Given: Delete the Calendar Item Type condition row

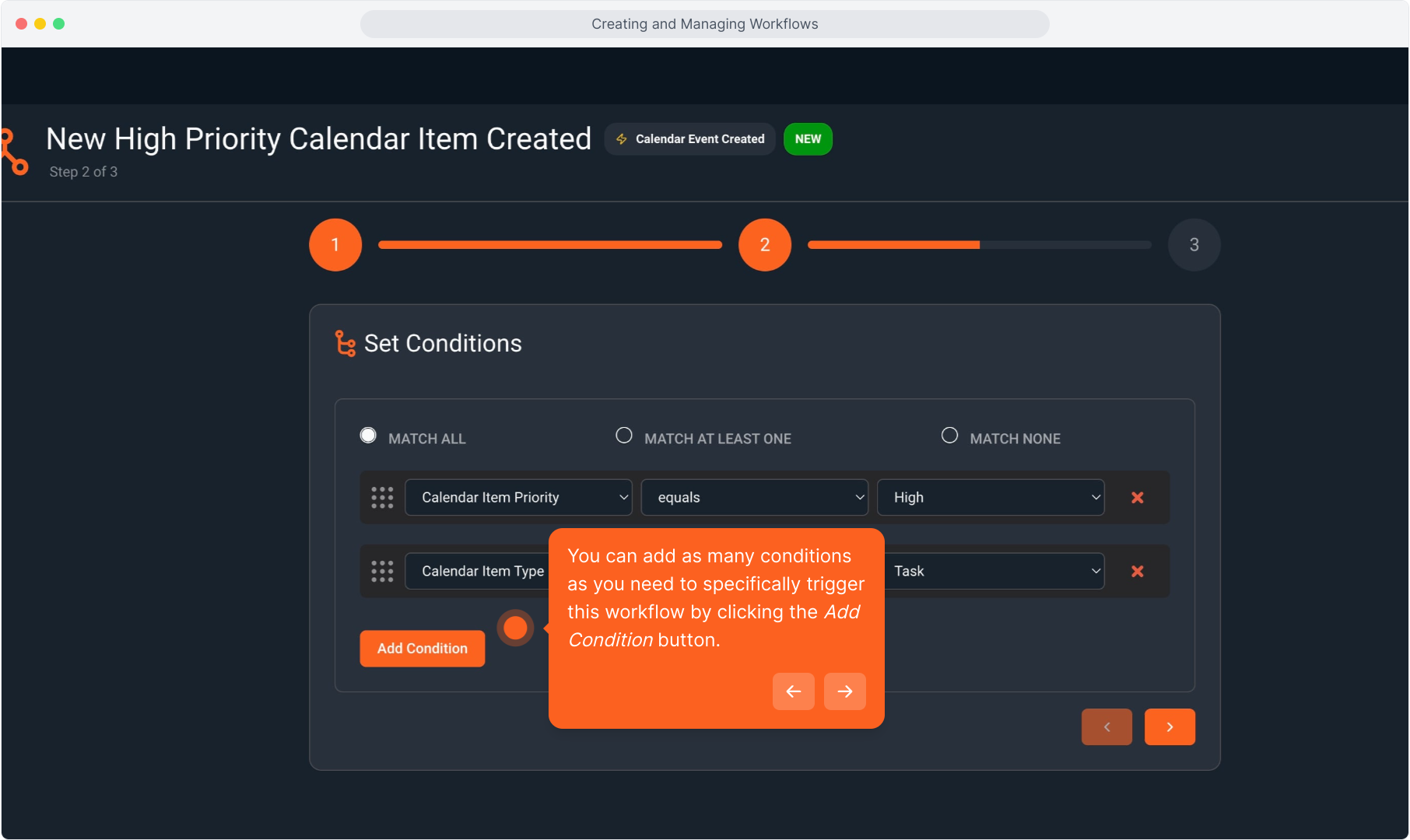Looking at the screenshot, I should click(1137, 572).
